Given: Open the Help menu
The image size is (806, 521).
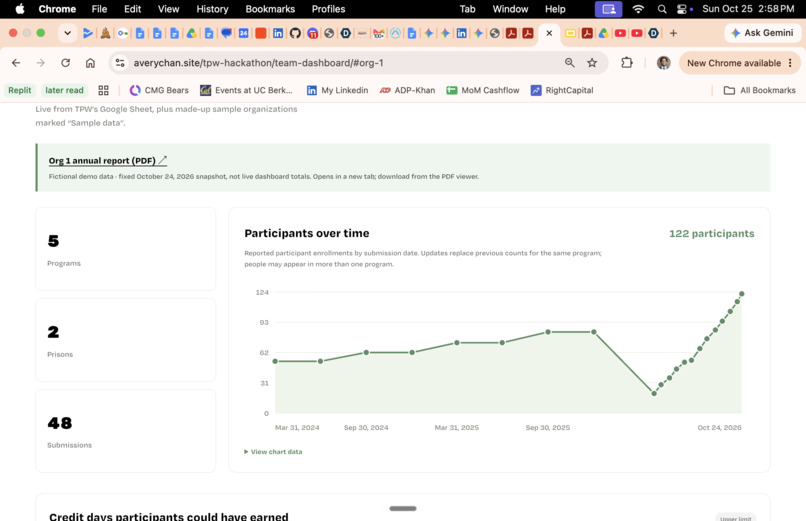Looking at the screenshot, I should [555, 9].
